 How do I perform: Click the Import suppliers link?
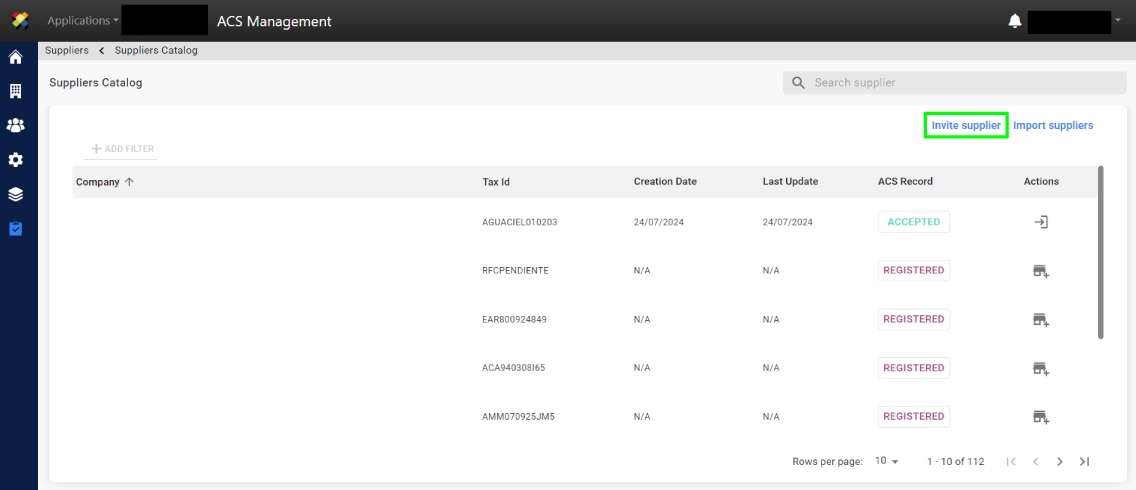(x=1053, y=125)
